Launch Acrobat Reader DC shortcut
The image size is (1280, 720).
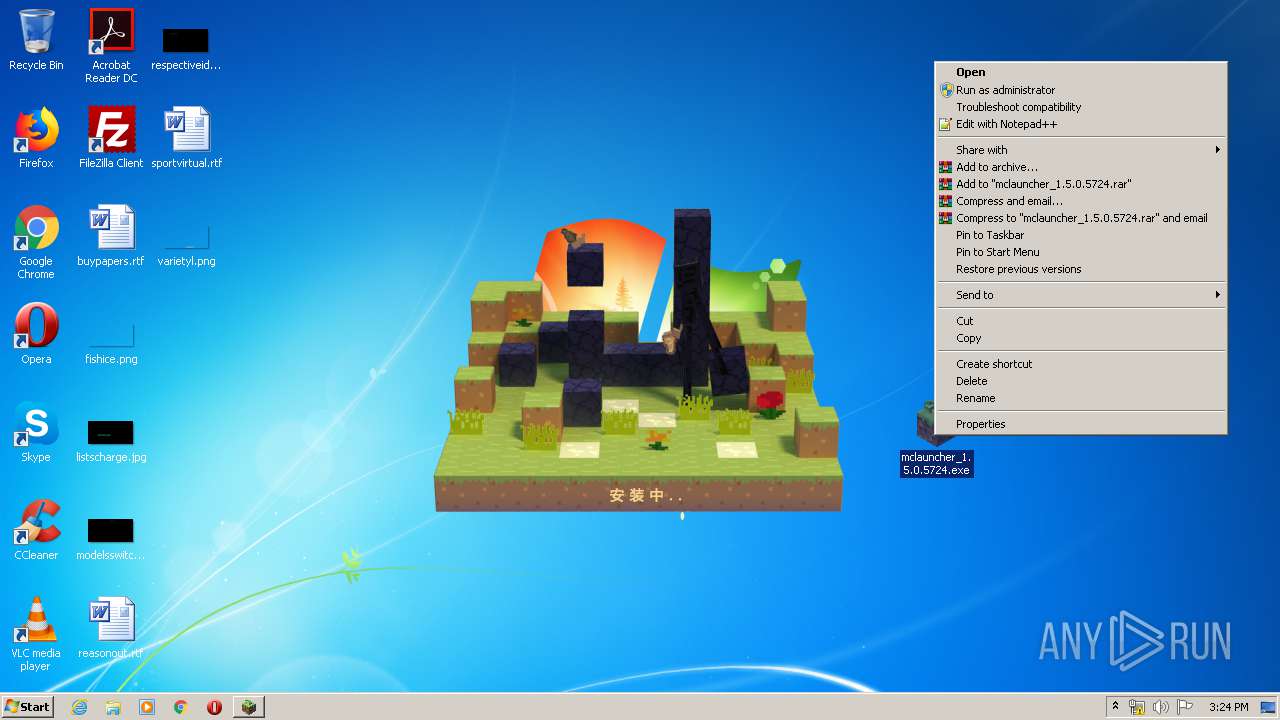pos(111,45)
